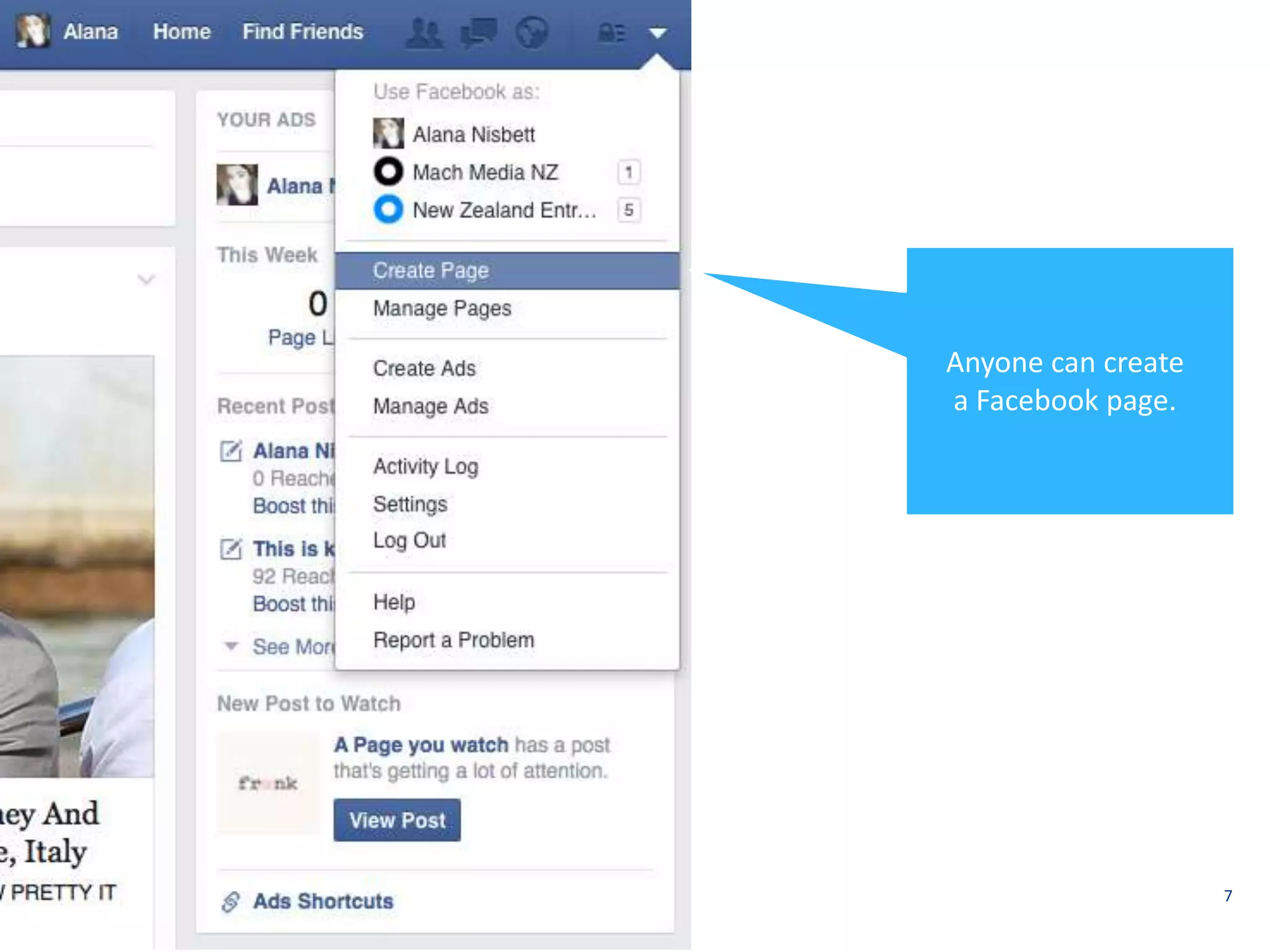Boost the post with 92 Reached
The width and height of the screenshot is (1270, 952).
[x=294, y=604]
